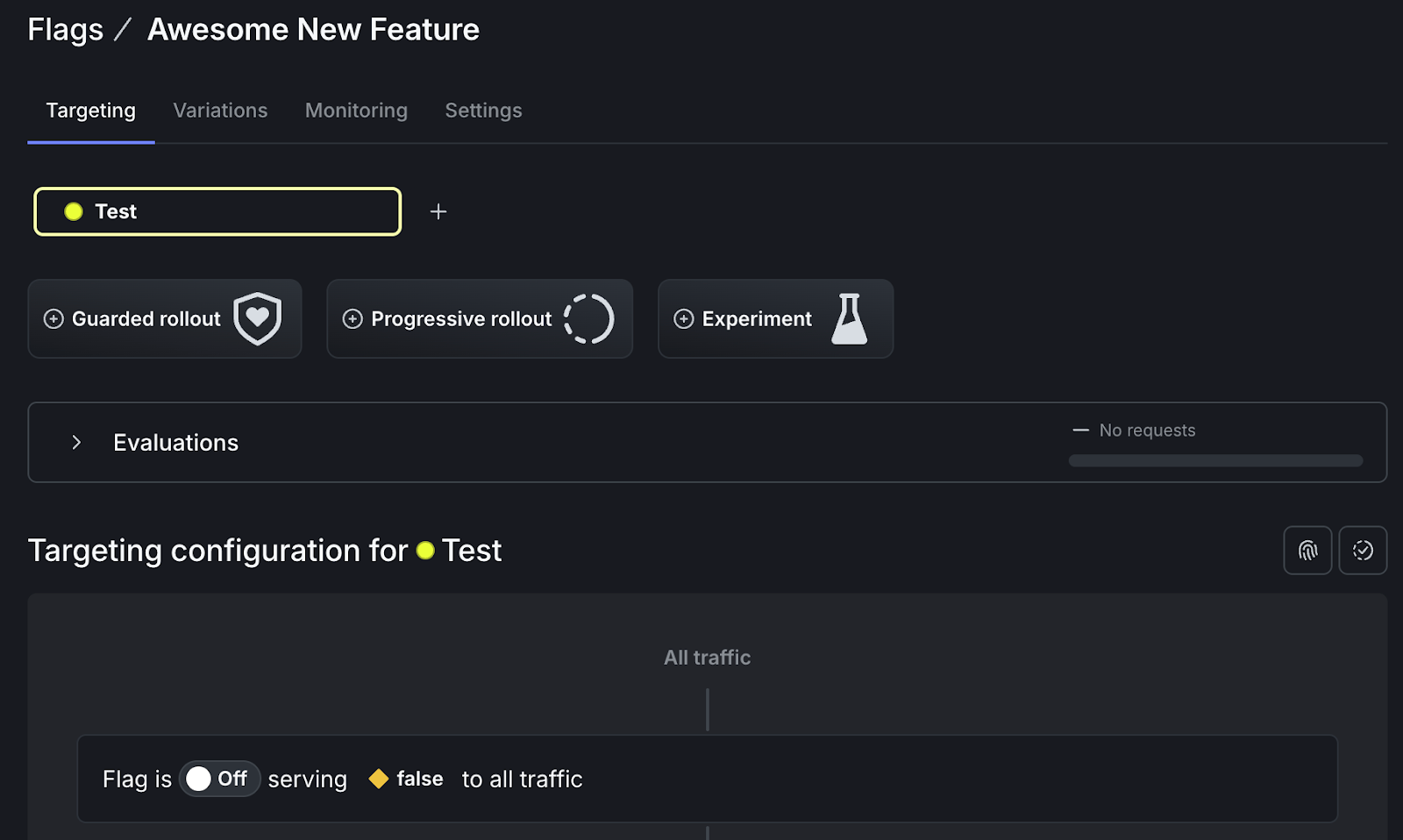
Task: Open the Test environment selector
Action: click(217, 211)
